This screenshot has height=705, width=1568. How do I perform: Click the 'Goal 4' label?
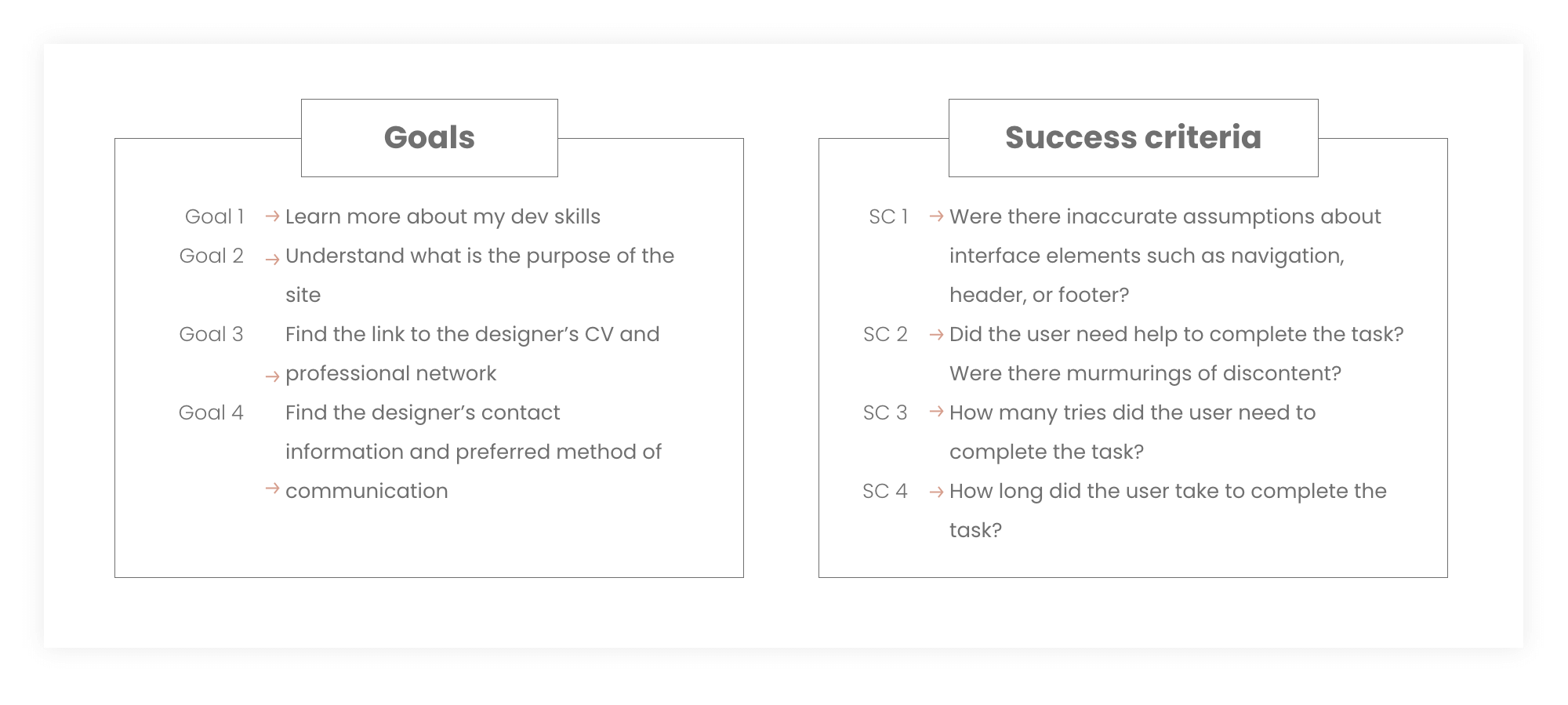tap(211, 412)
